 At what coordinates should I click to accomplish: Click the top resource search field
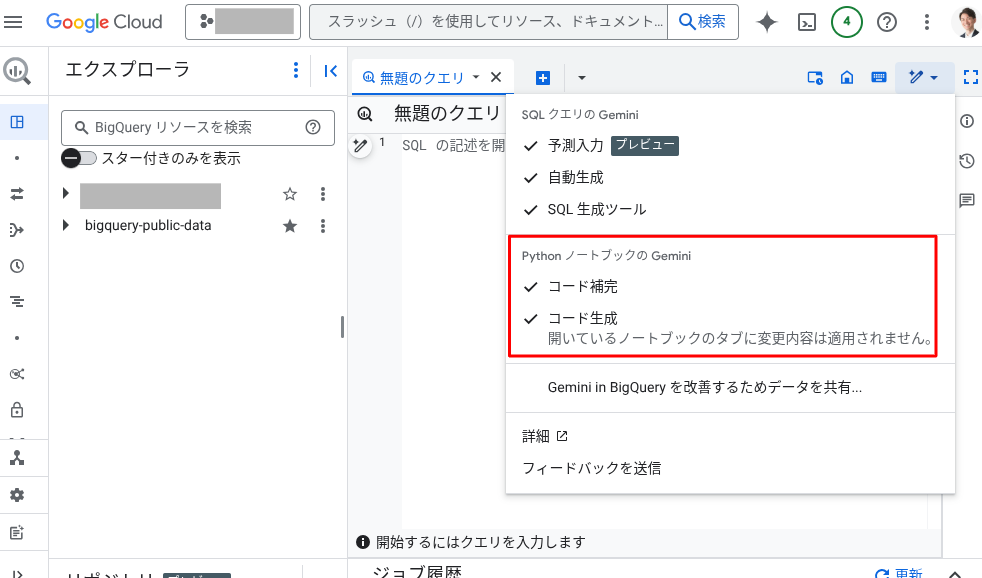tap(488, 22)
